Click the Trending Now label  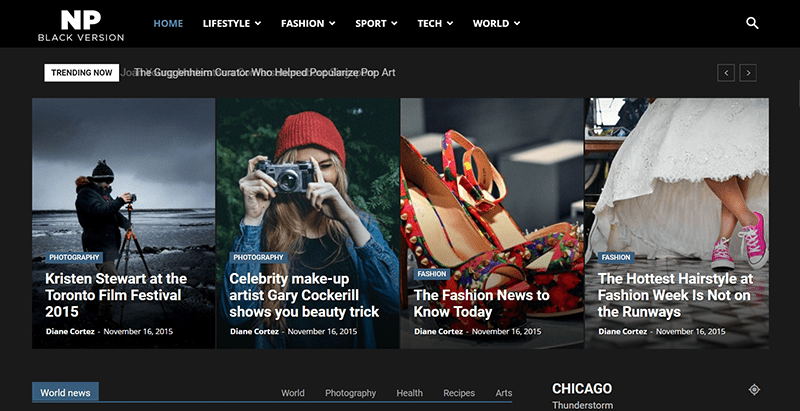coord(82,73)
